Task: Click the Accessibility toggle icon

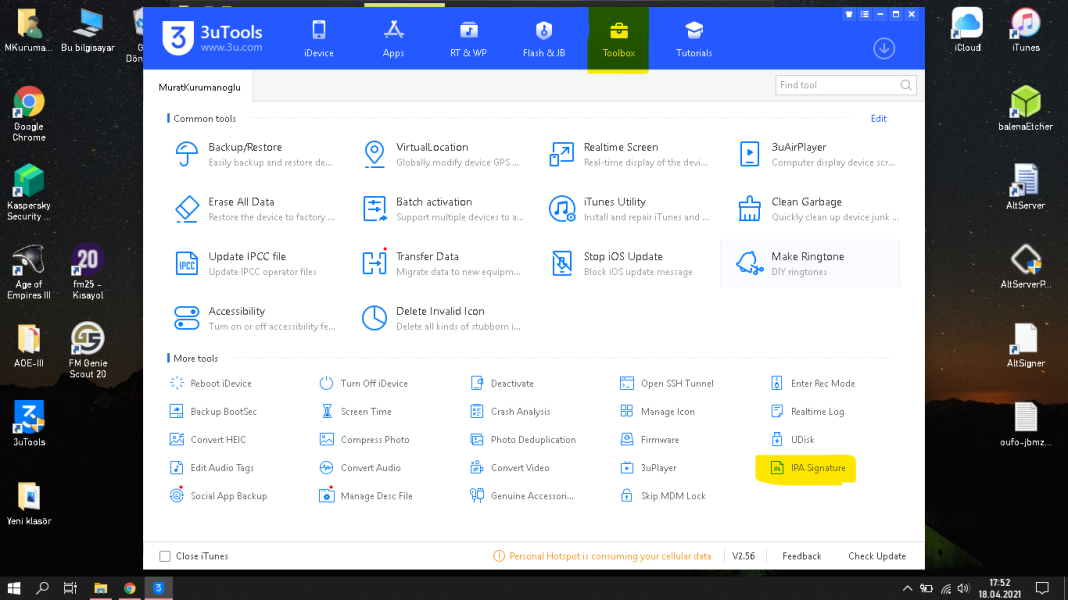Action: click(187, 318)
